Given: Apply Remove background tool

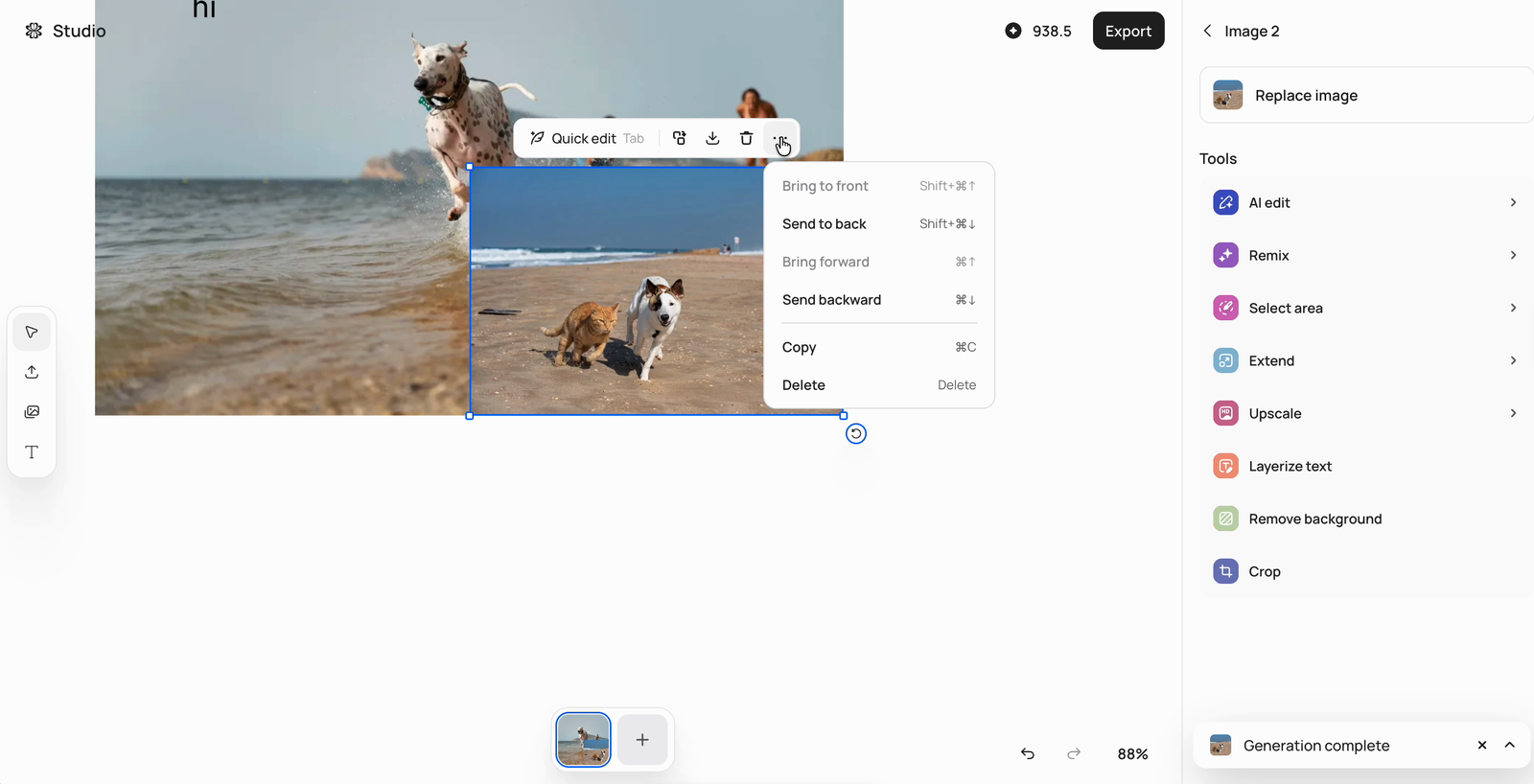Looking at the screenshot, I should [x=1366, y=519].
